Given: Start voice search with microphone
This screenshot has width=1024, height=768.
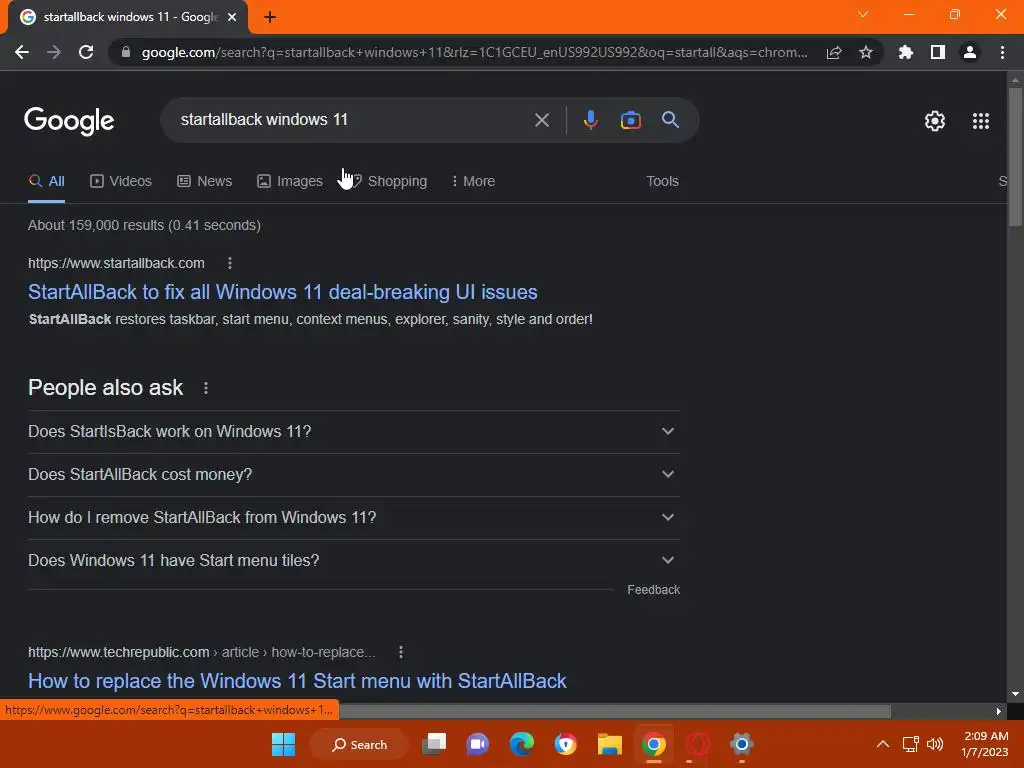Looking at the screenshot, I should (x=590, y=120).
